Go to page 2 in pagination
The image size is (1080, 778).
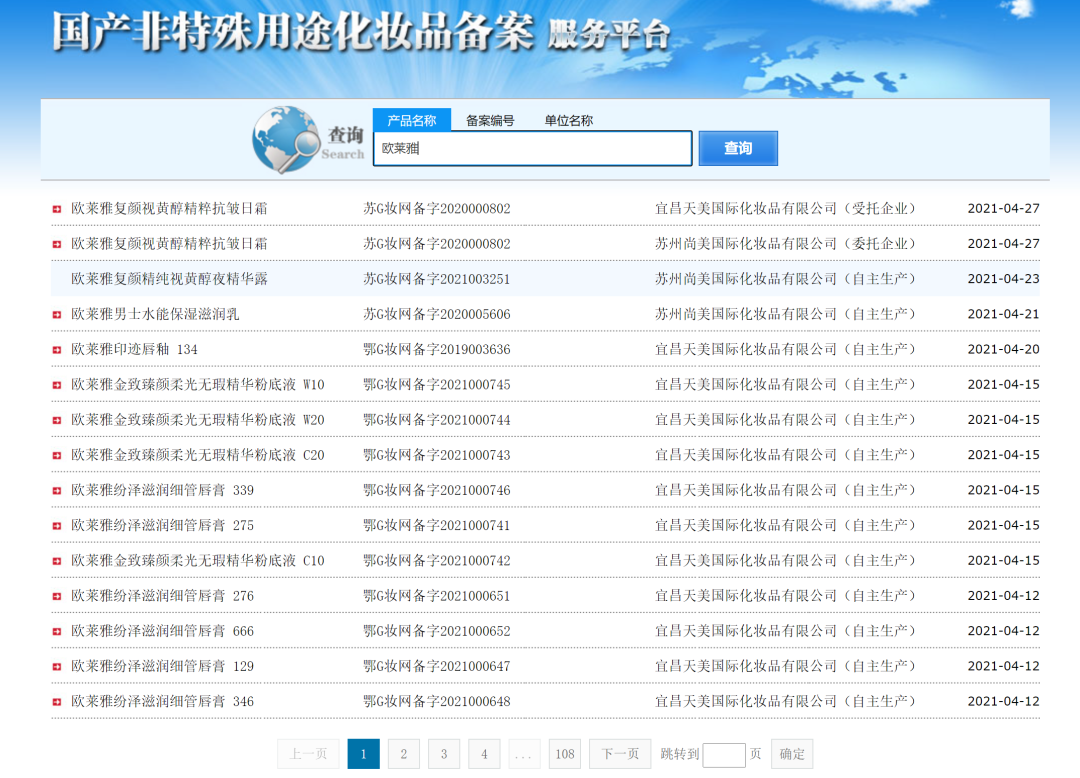[x=404, y=754]
